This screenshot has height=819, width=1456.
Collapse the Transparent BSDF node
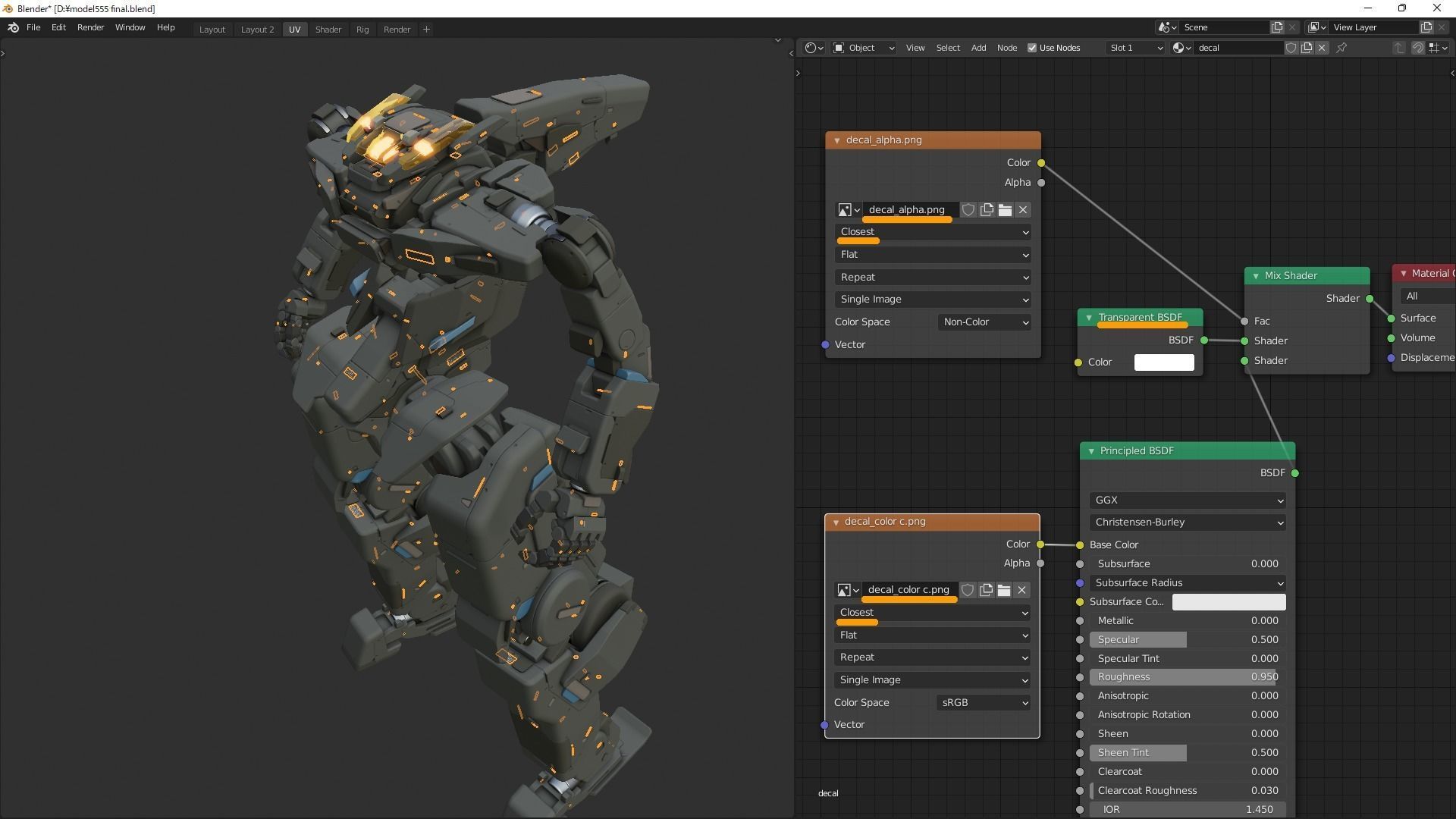coord(1089,318)
